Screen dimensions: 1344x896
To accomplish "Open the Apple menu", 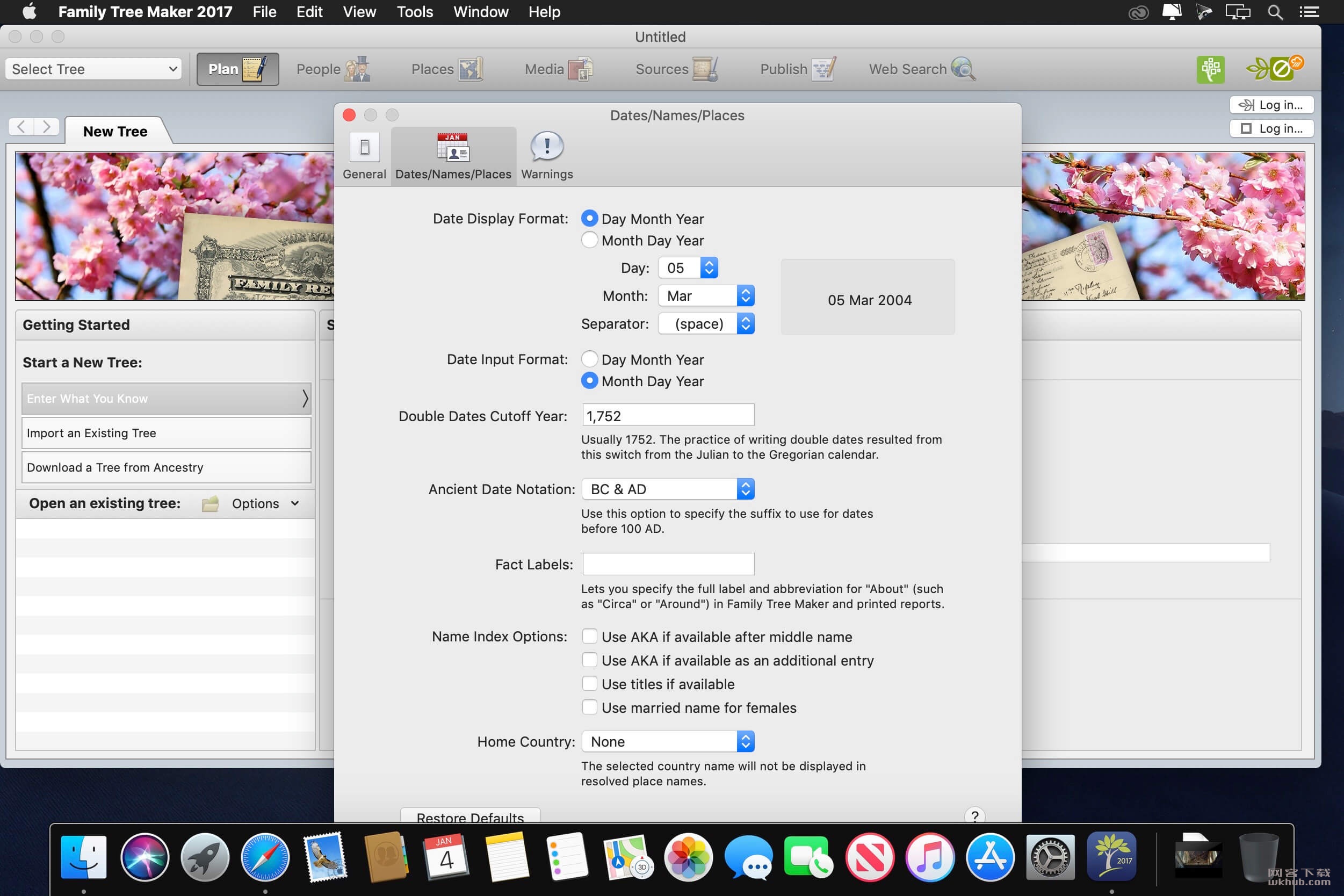I will 29,11.
